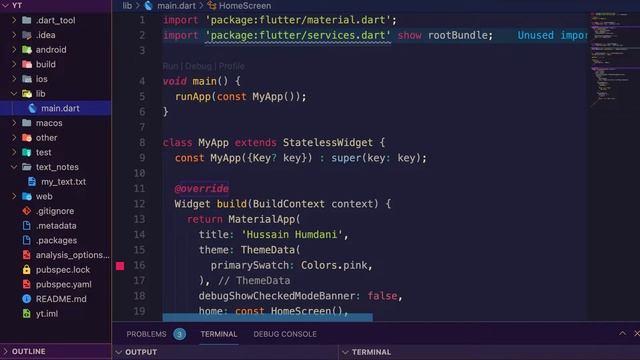
Task: Click the .idea folder icon
Action: (x=27, y=35)
